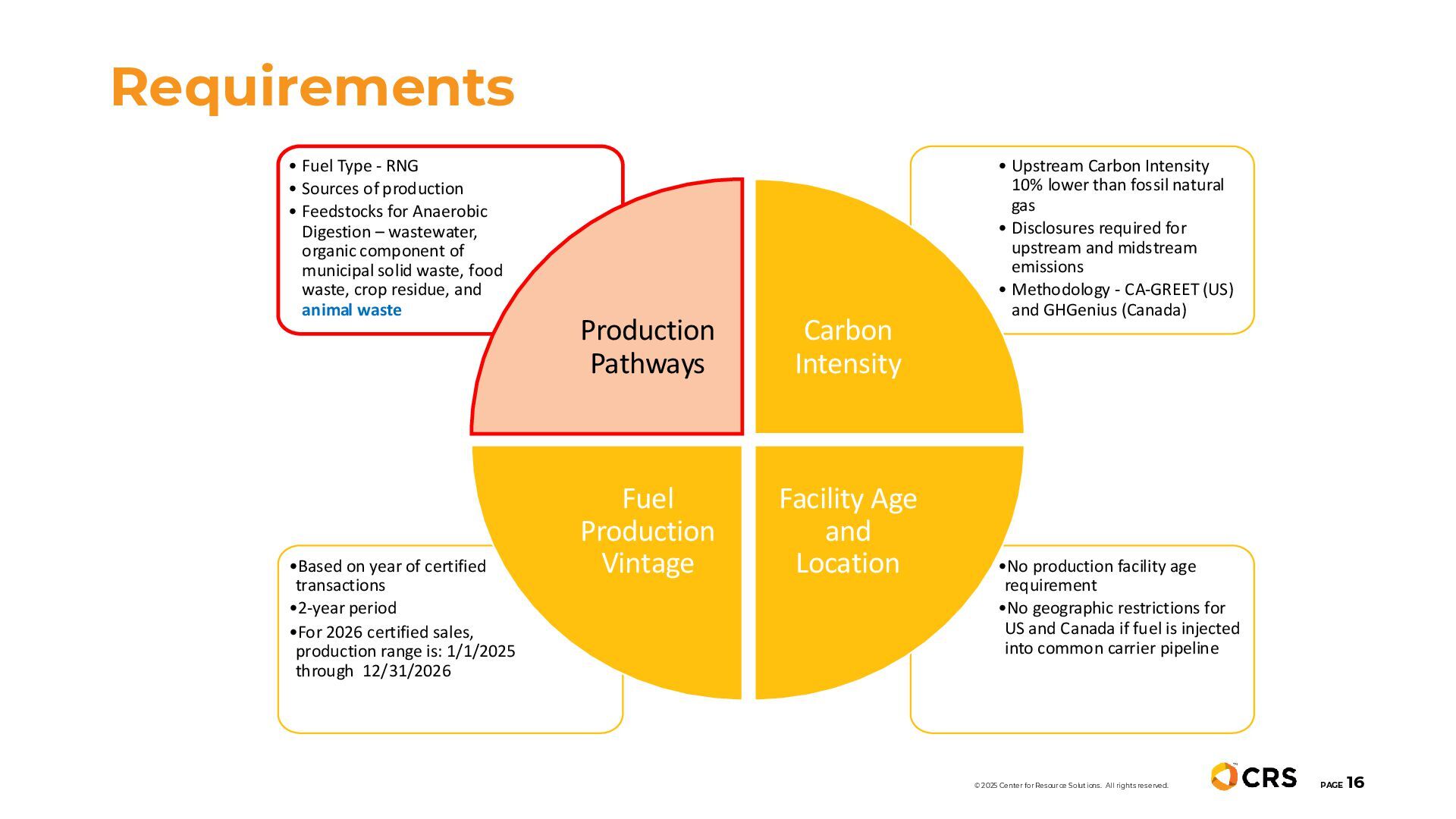This screenshot has width=1456, height=819.
Task: Select the Sources of production bullet
Action: 381,189
